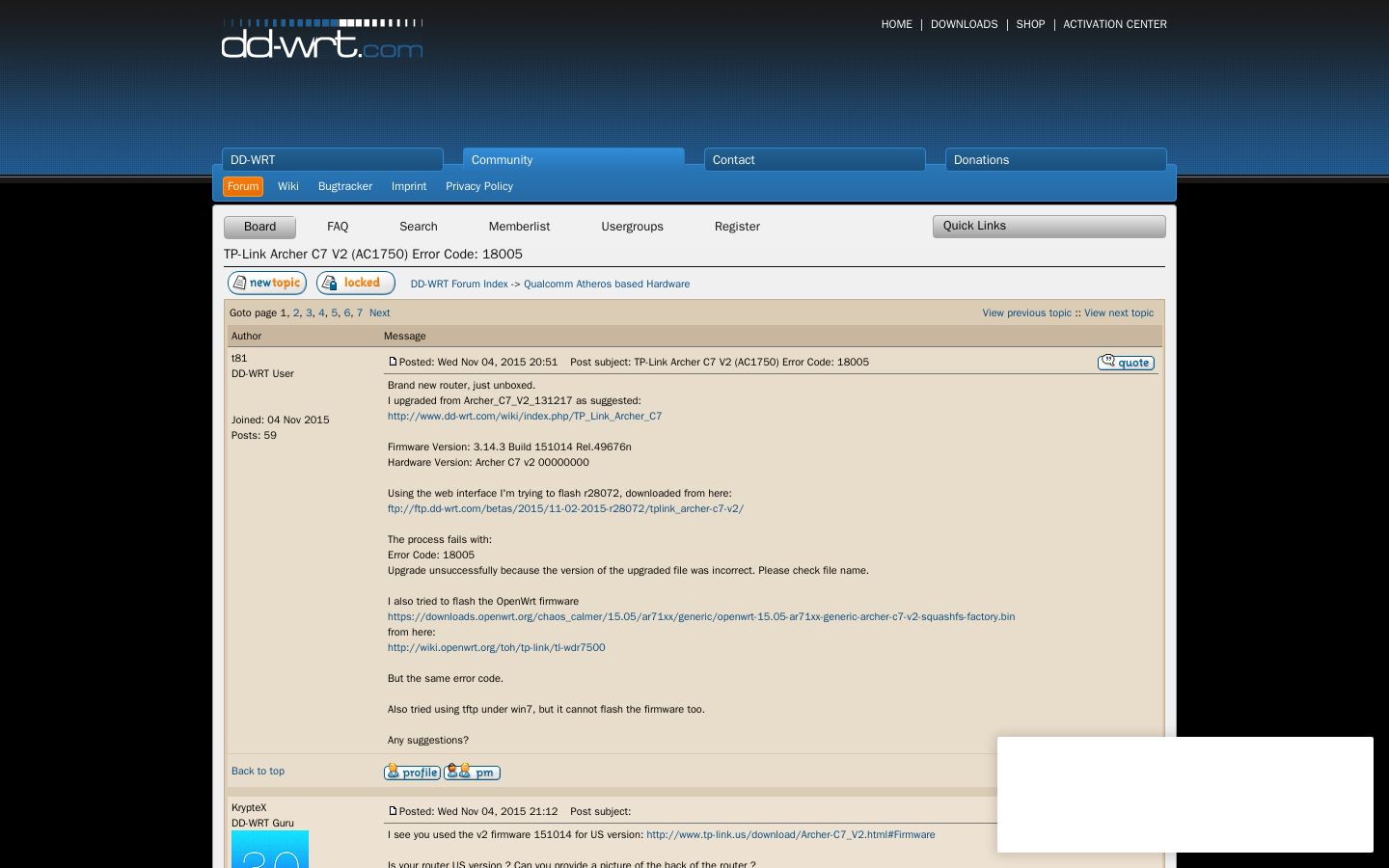View t81's profile
Screen dimensions: 1389x868
coord(412,772)
